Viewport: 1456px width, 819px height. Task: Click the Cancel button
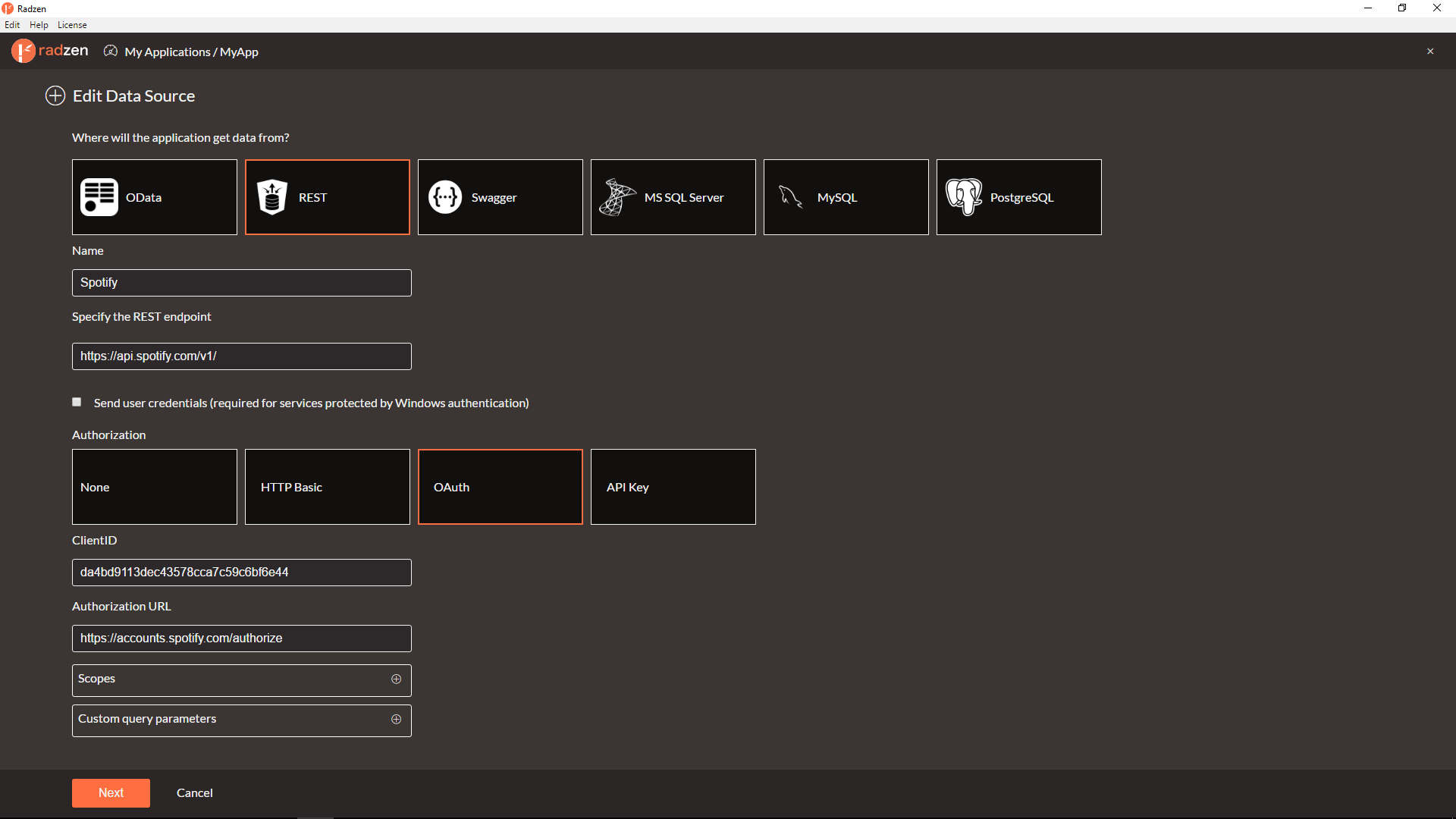pyautogui.click(x=195, y=792)
